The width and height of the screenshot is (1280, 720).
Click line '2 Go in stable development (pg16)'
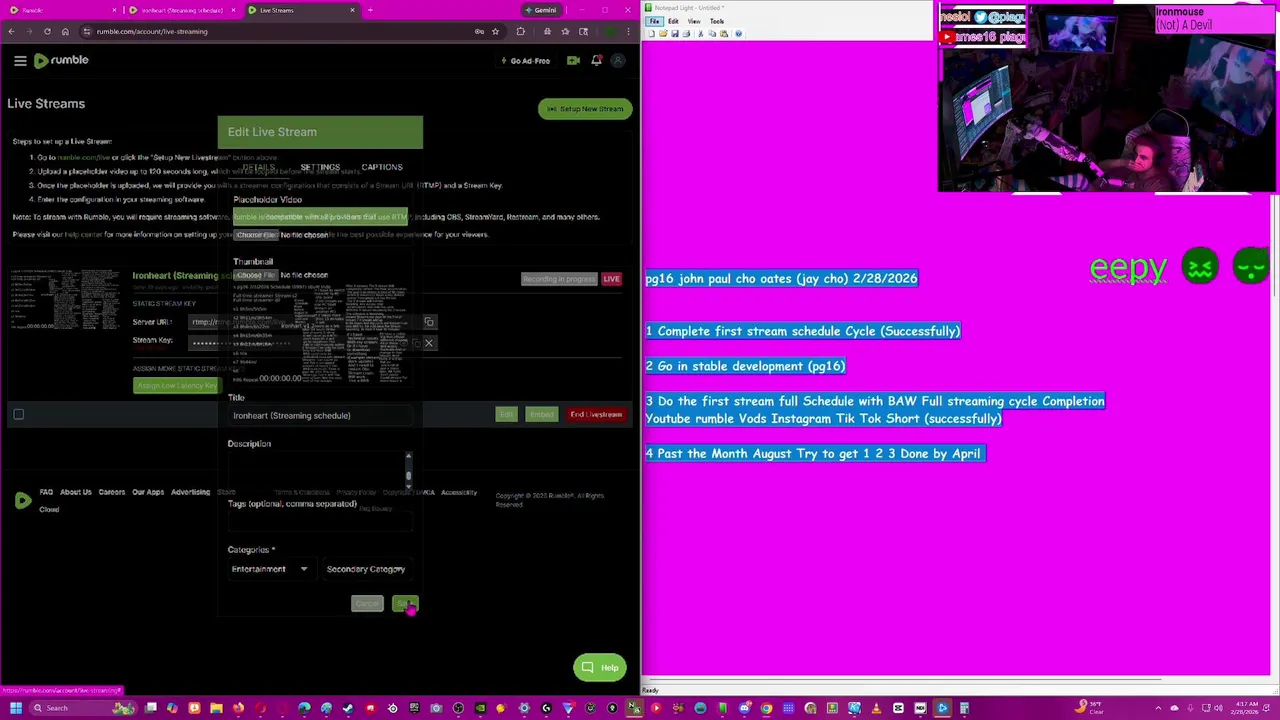tap(745, 366)
